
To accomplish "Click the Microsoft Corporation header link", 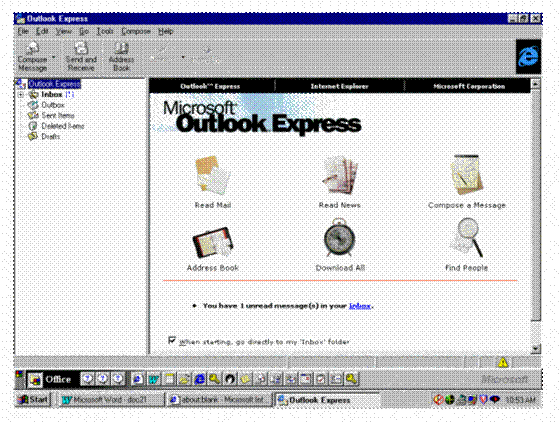I will (469, 86).
